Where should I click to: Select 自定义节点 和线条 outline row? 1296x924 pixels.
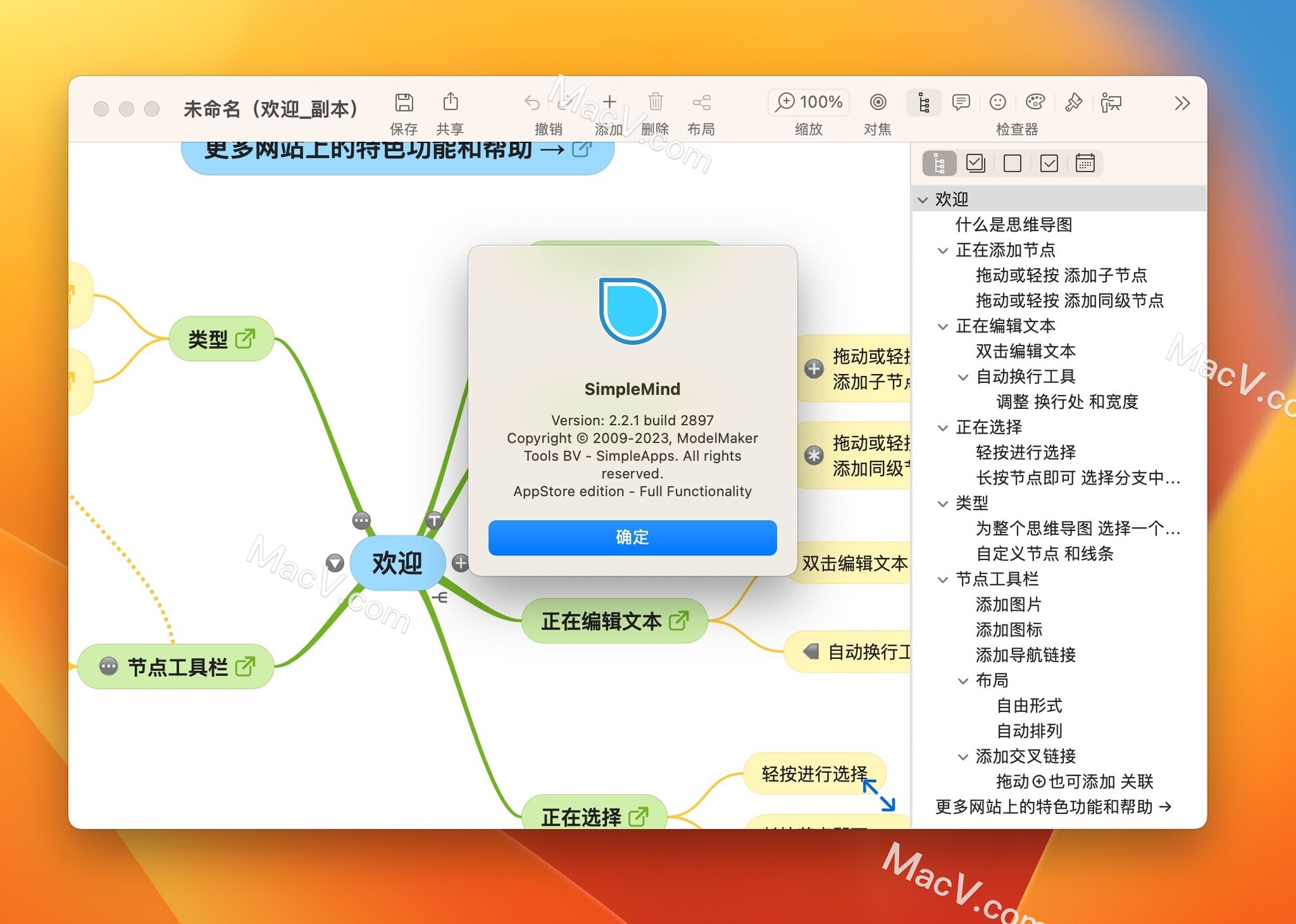pyautogui.click(x=1044, y=554)
